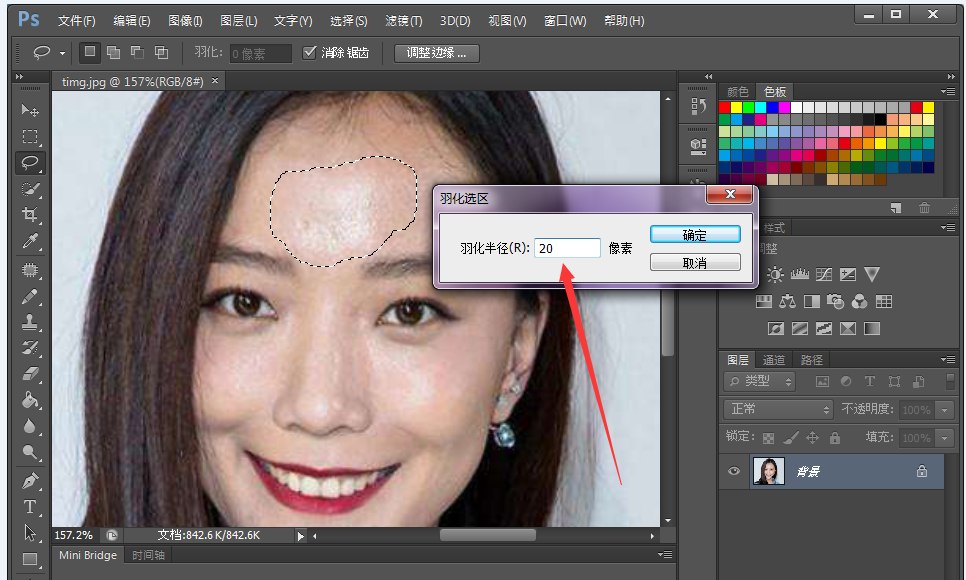
Task: Open the 不透明度 opacity slider arrow
Action: [x=944, y=409]
